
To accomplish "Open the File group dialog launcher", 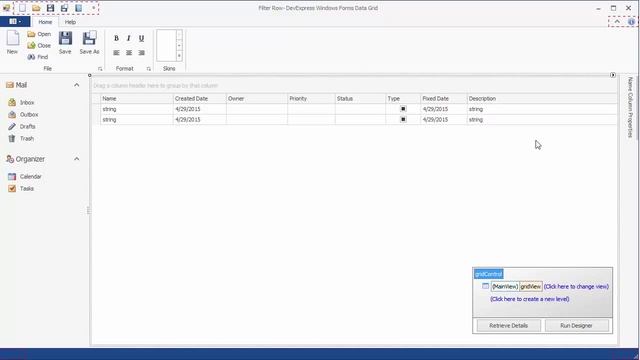I will pyautogui.click(x=100, y=69).
